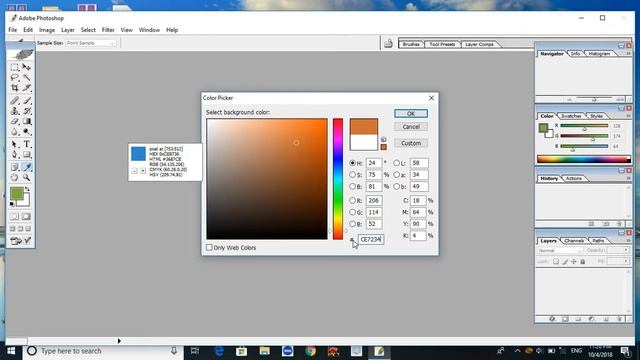
Task: Select the Eyedropper tool
Action: [27, 167]
